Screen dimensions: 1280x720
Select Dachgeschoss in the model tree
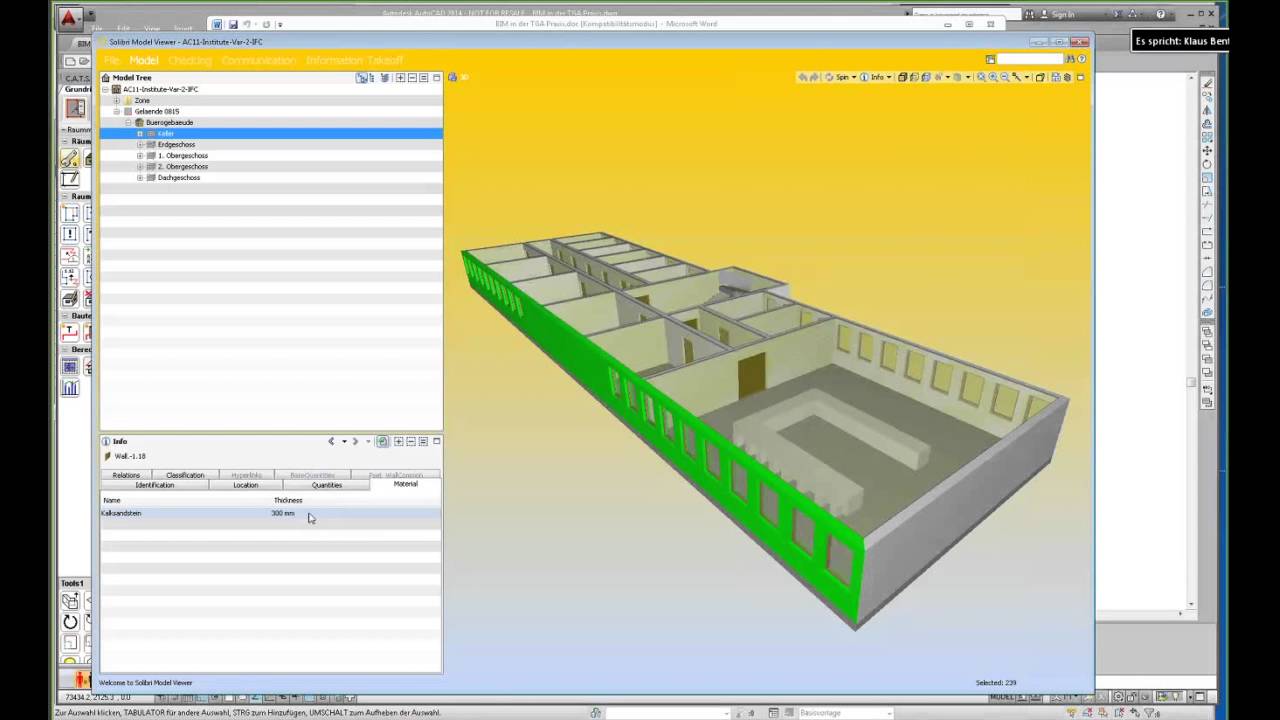[179, 177]
